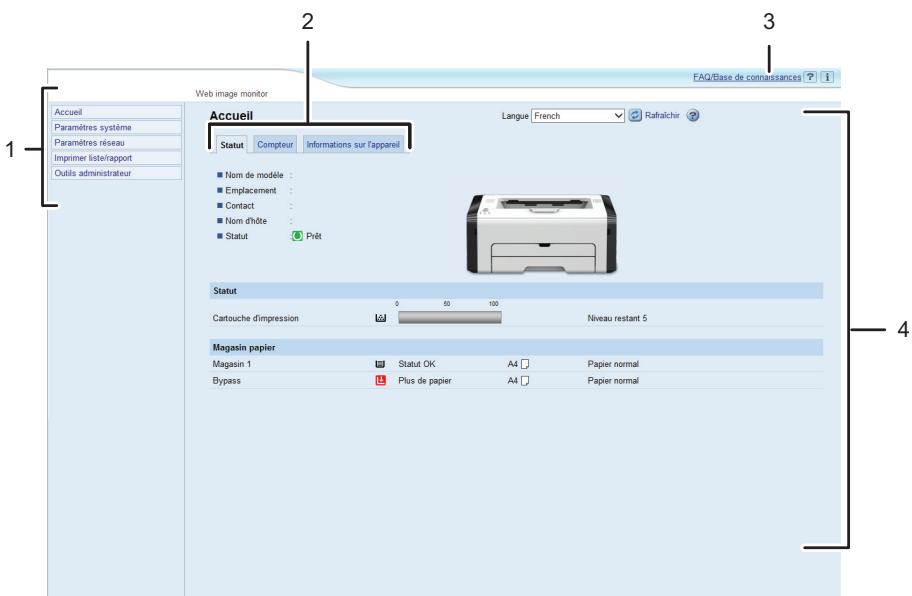The image size is (912, 596).
Task: Click the 'Web image monitor' title text
Action: coord(231,94)
